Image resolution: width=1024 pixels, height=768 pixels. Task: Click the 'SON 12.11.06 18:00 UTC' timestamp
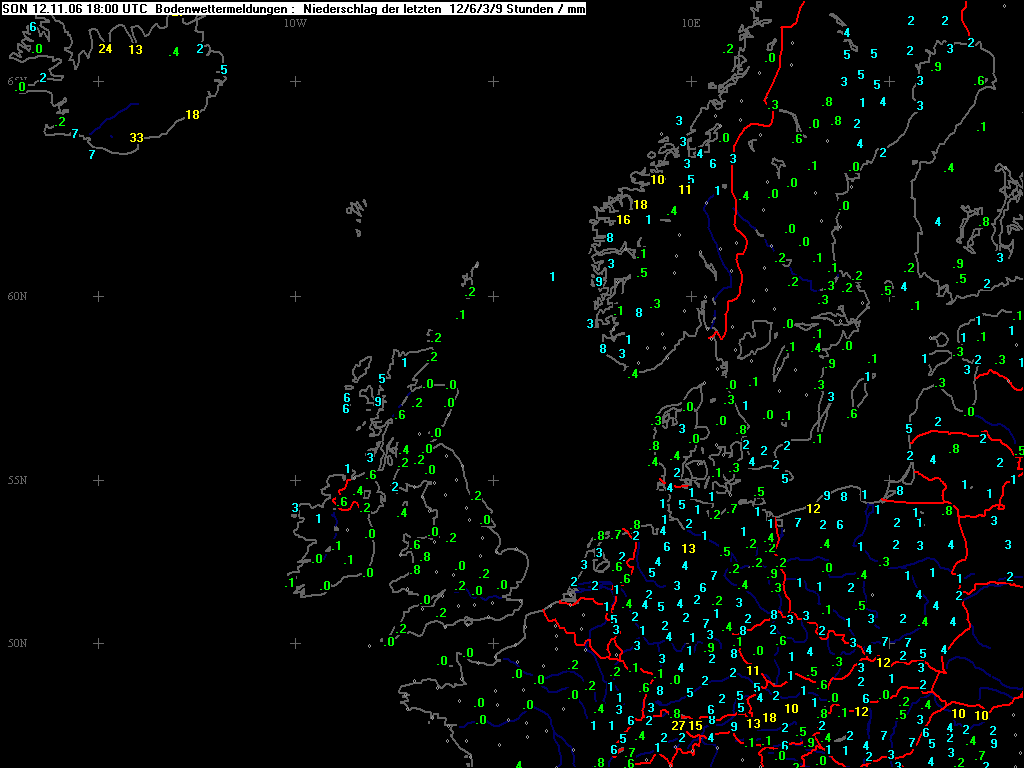75,9
